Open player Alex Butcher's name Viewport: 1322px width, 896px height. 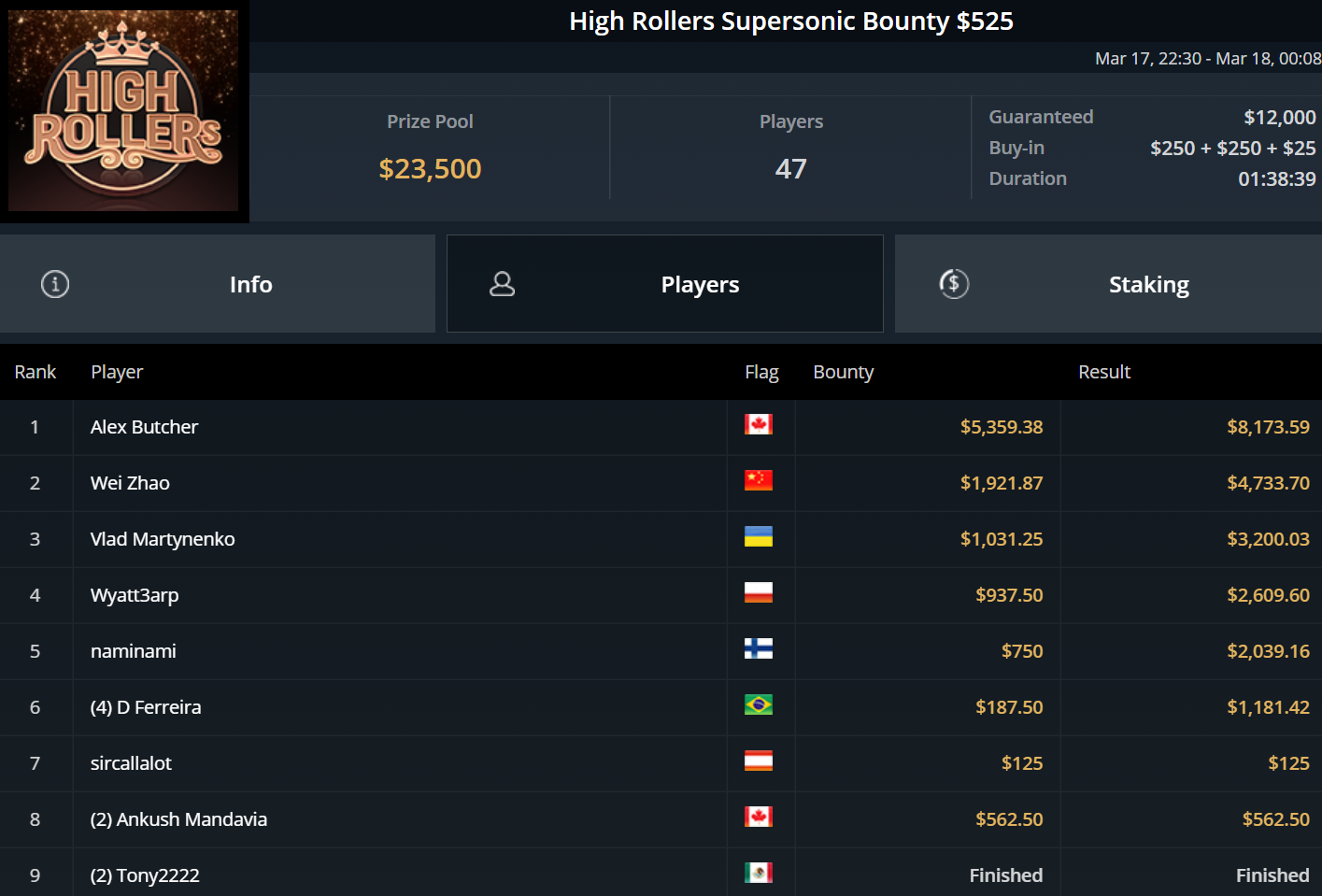pos(144,427)
